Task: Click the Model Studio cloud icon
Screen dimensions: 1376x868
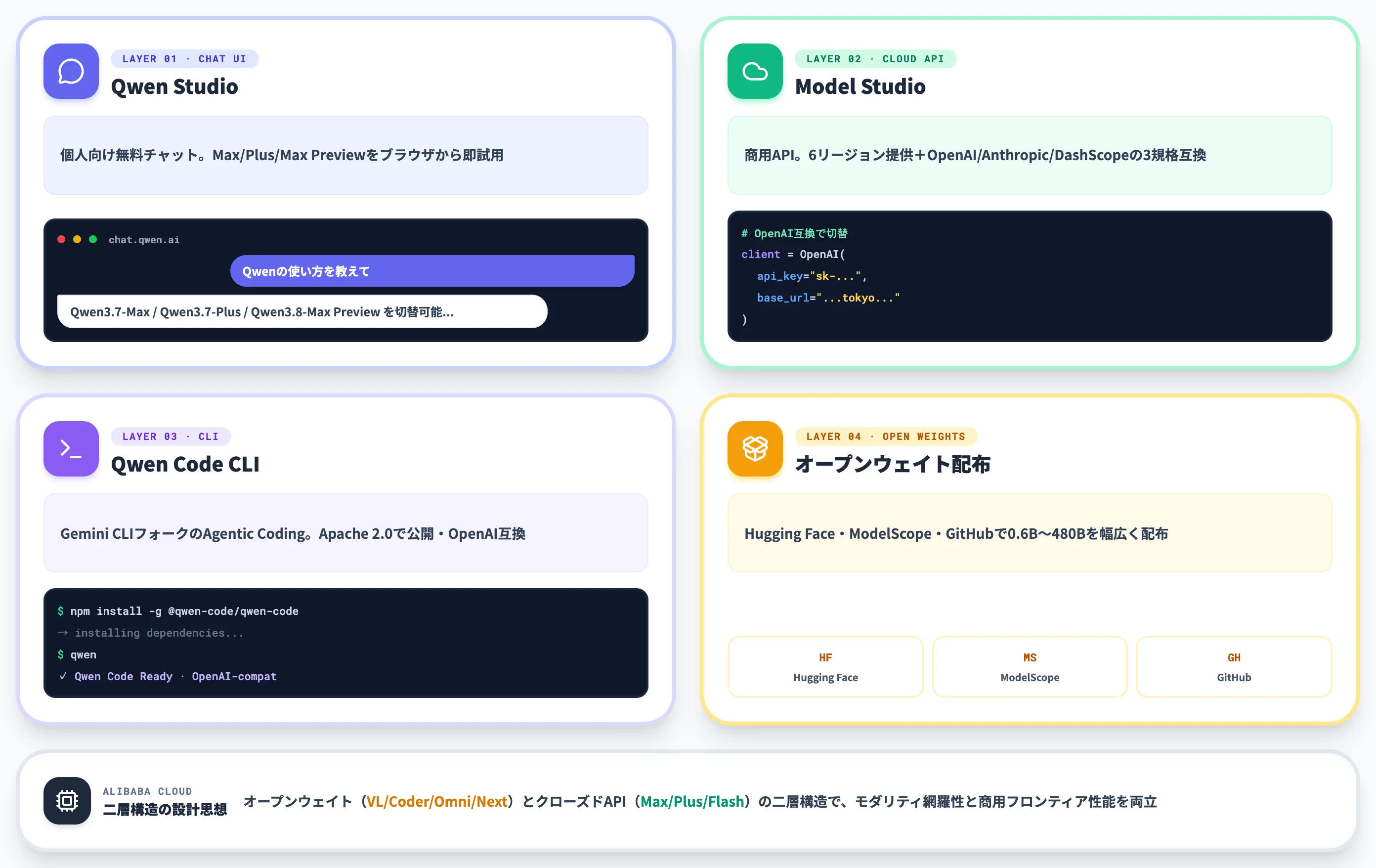Action: tap(755, 72)
